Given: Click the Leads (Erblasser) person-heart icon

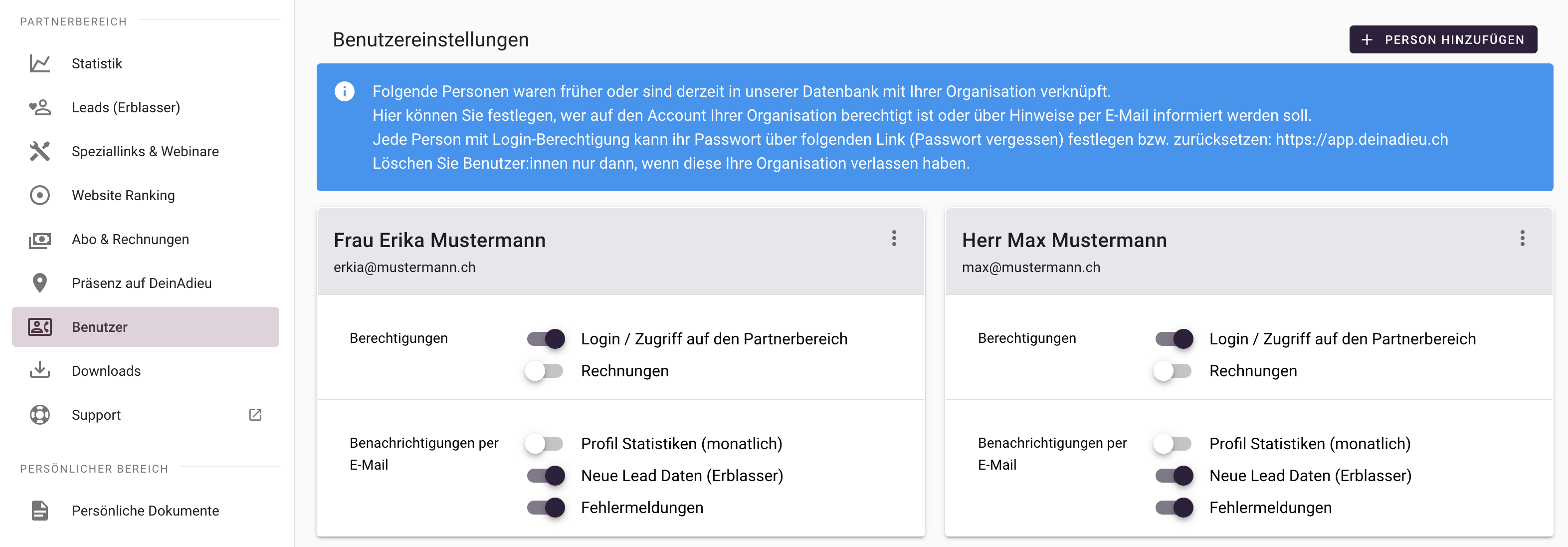Looking at the screenshot, I should 39,108.
